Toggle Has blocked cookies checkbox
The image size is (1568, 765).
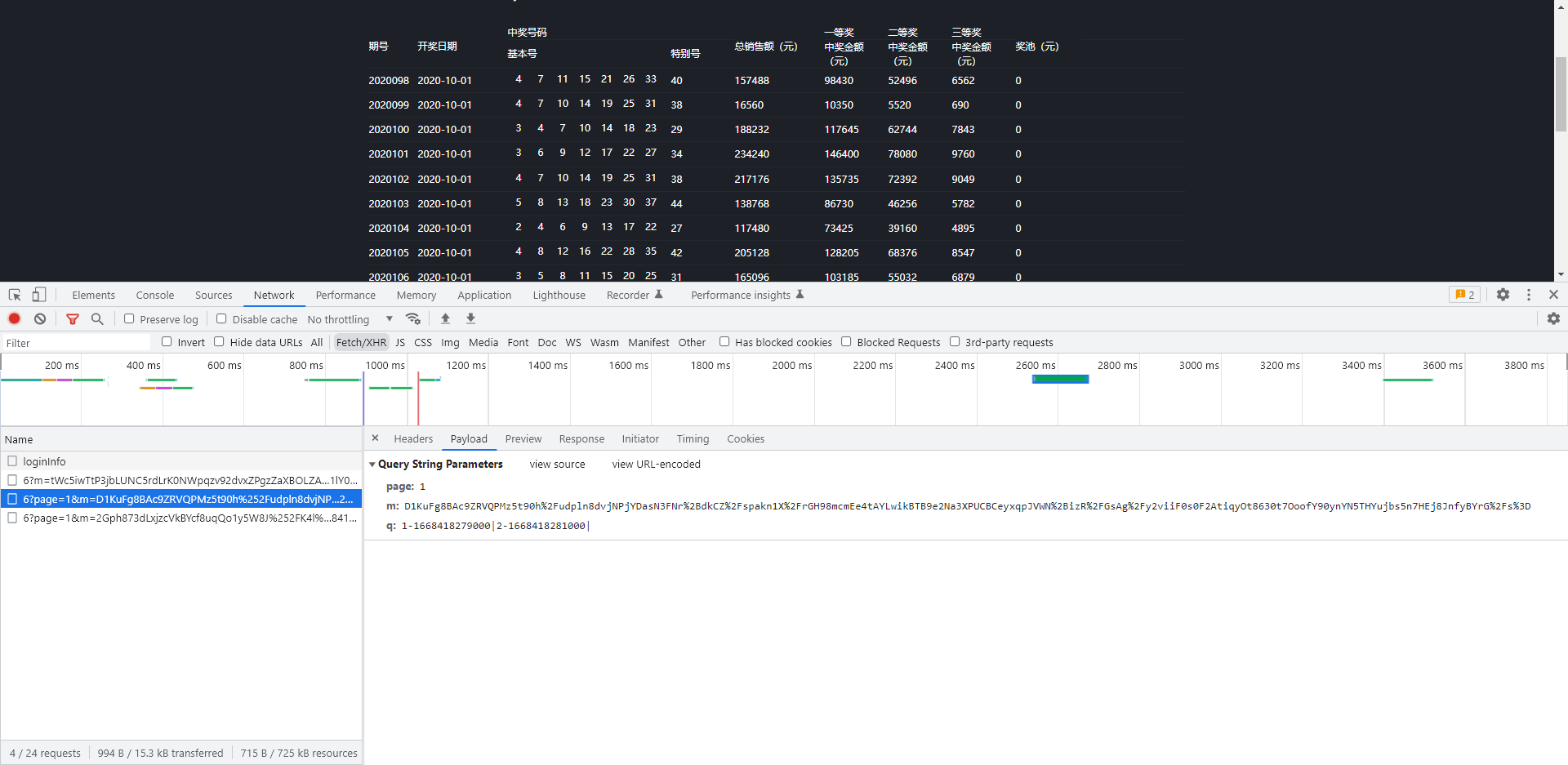click(x=724, y=342)
